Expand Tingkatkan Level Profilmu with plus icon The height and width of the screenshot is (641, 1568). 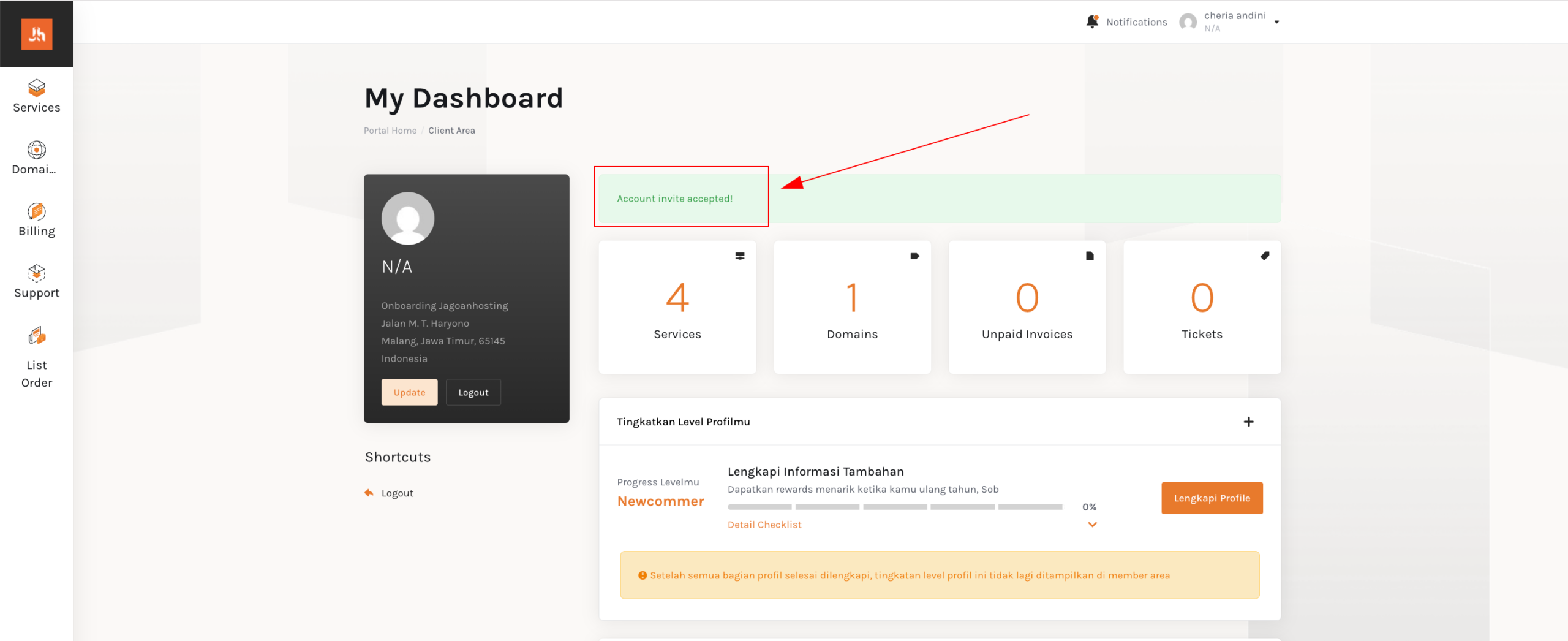[1248, 422]
